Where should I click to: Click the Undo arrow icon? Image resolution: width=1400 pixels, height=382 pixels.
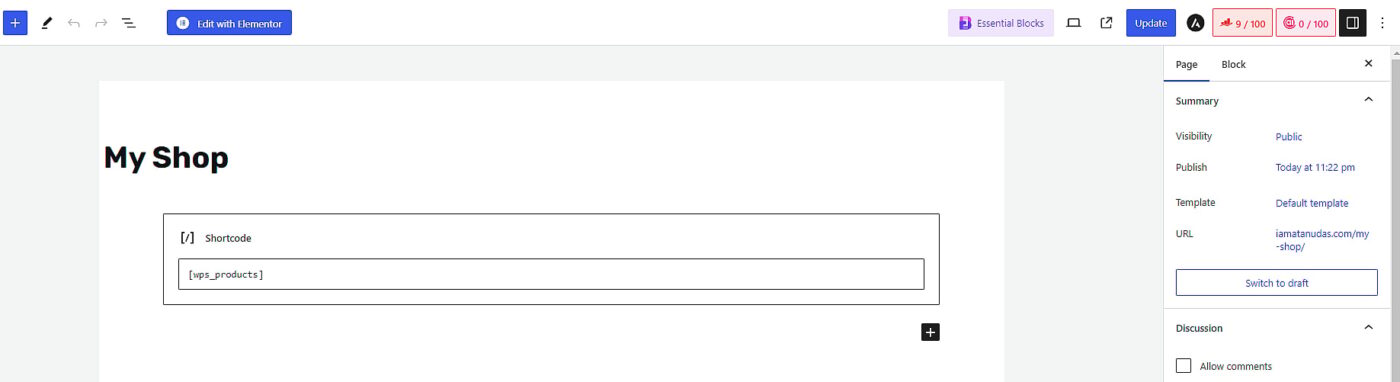[x=74, y=22]
